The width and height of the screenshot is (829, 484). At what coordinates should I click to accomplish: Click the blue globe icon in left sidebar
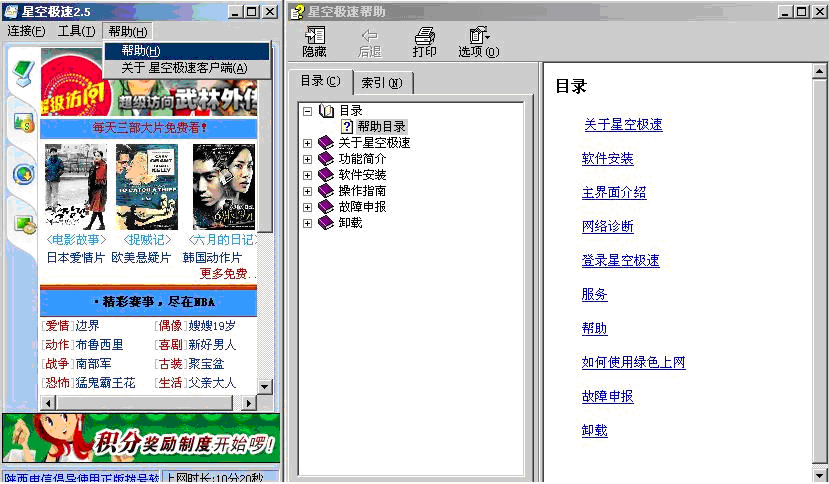[23, 174]
